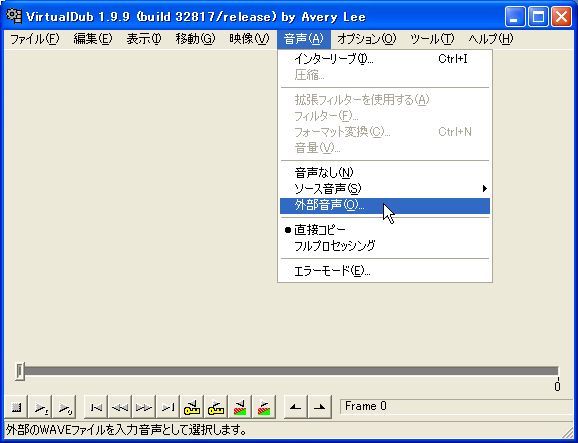The height and width of the screenshot is (443, 578).
Task: Click the timeline seek slider handle
Action: (x=20, y=371)
